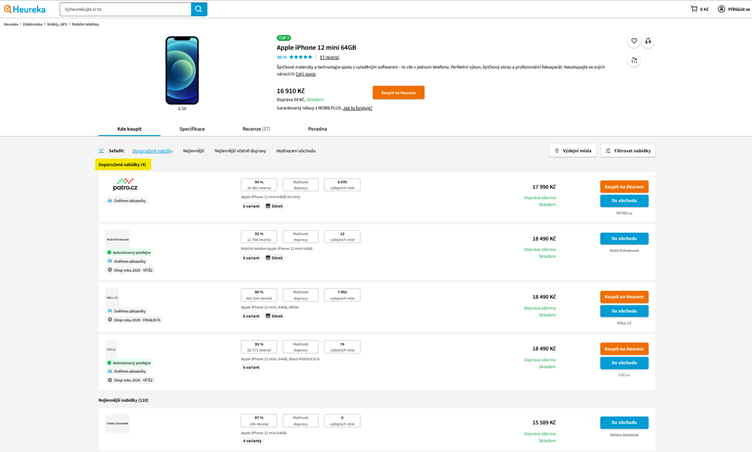Image resolution: width=752 pixels, height=452 pixels.
Task: Click Do obchodu in CZC.cz offer
Action: click(x=624, y=363)
